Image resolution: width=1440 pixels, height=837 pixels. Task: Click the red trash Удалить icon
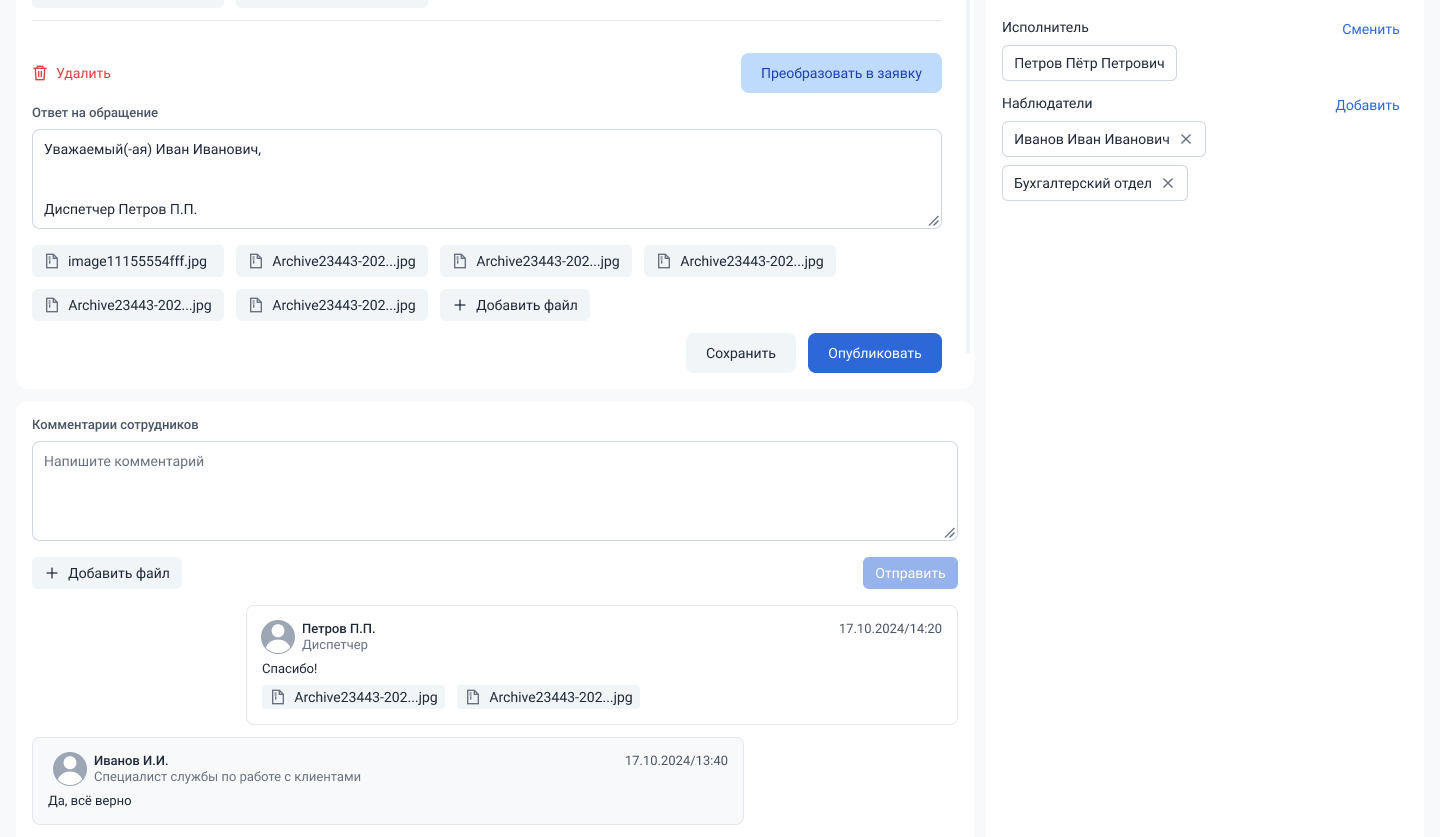(40, 73)
